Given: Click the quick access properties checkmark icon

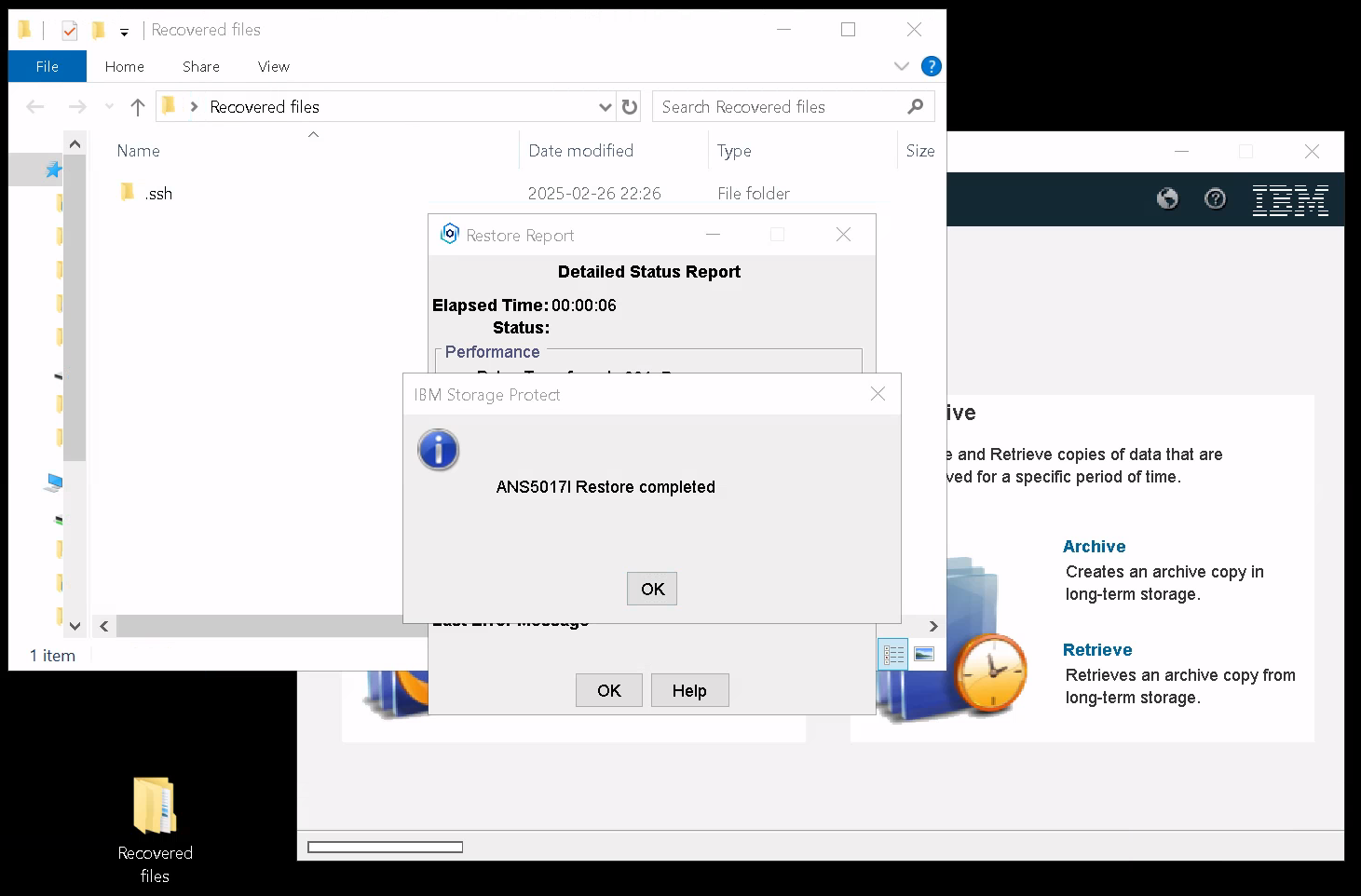Looking at the screenshot, I should tap(70, 31).
